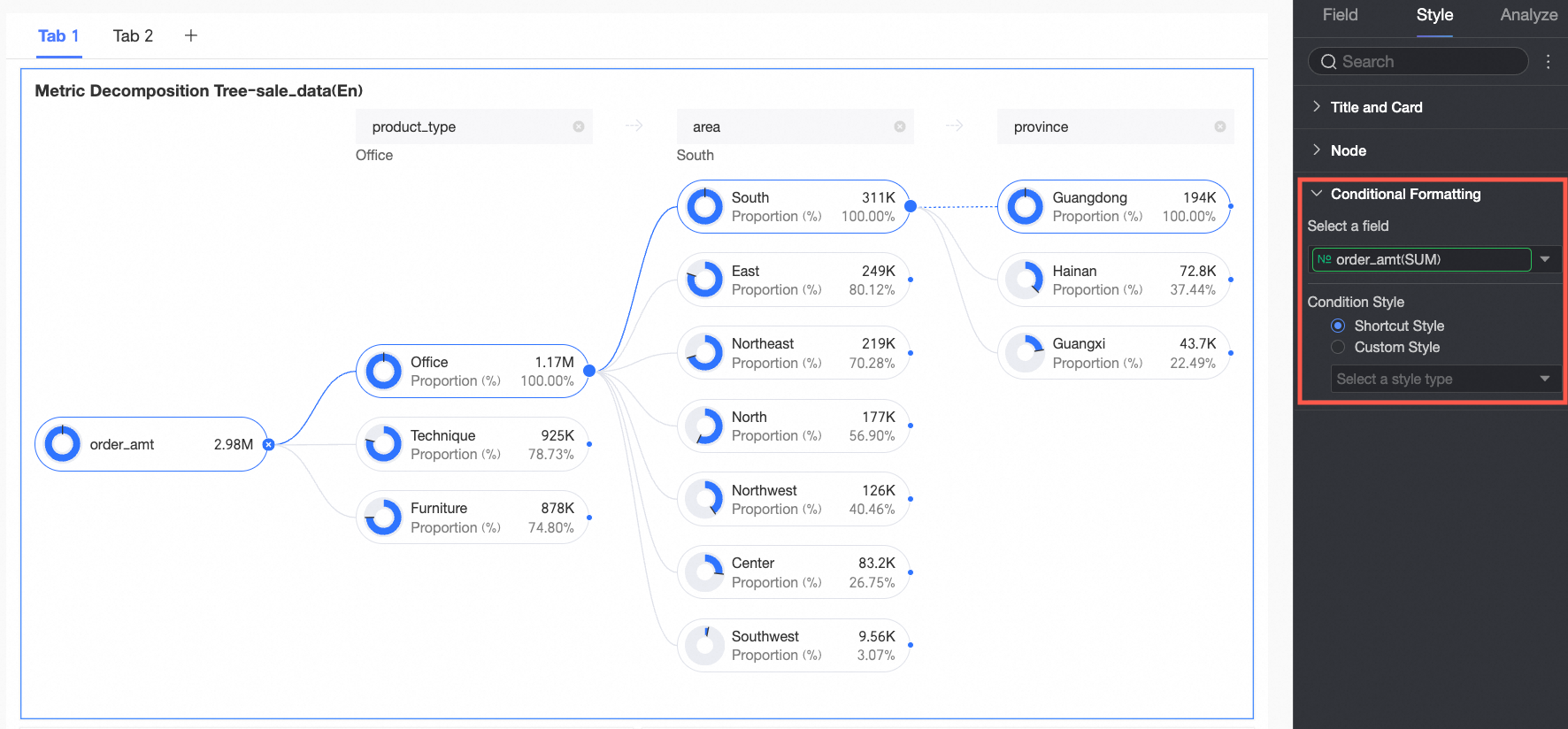Image resolution: width=1568 pixels, height=729 pixels.
Task: Select the North area node
Action: click(x=794, y=426)
